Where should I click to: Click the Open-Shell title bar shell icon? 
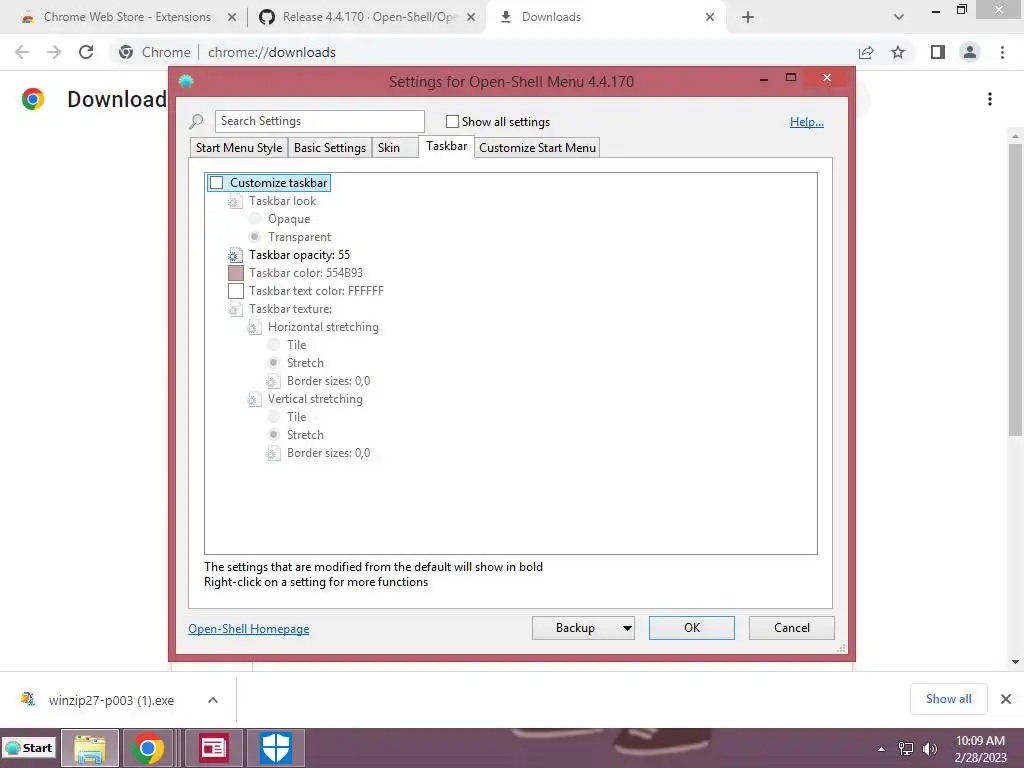point(186,81)
